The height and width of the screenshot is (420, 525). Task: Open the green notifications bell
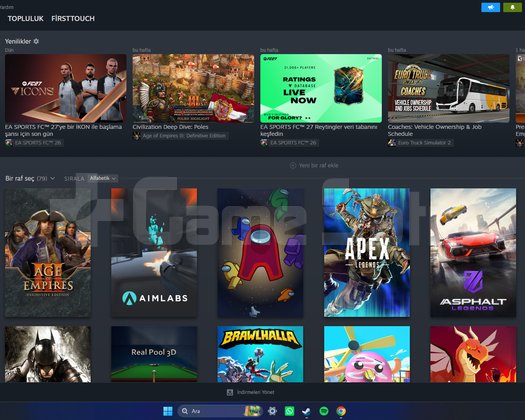pos(512,7)
